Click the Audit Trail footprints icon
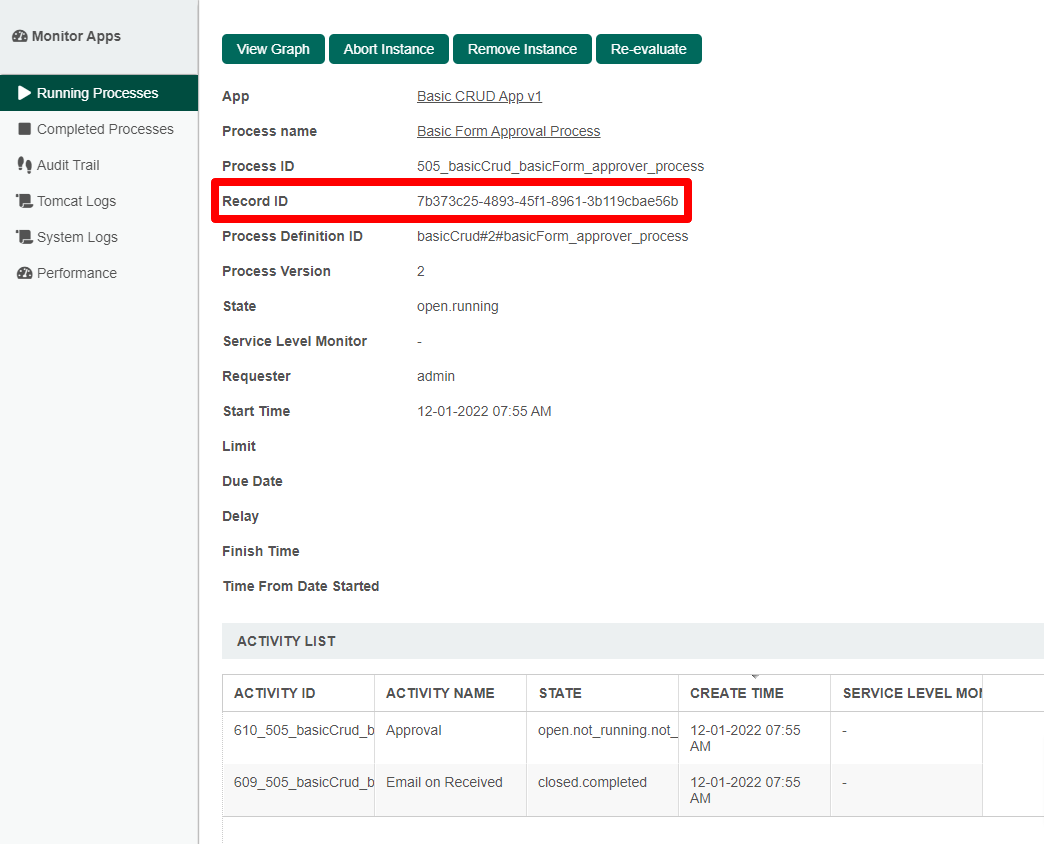 pyautogui.click(x=25, y=165)
